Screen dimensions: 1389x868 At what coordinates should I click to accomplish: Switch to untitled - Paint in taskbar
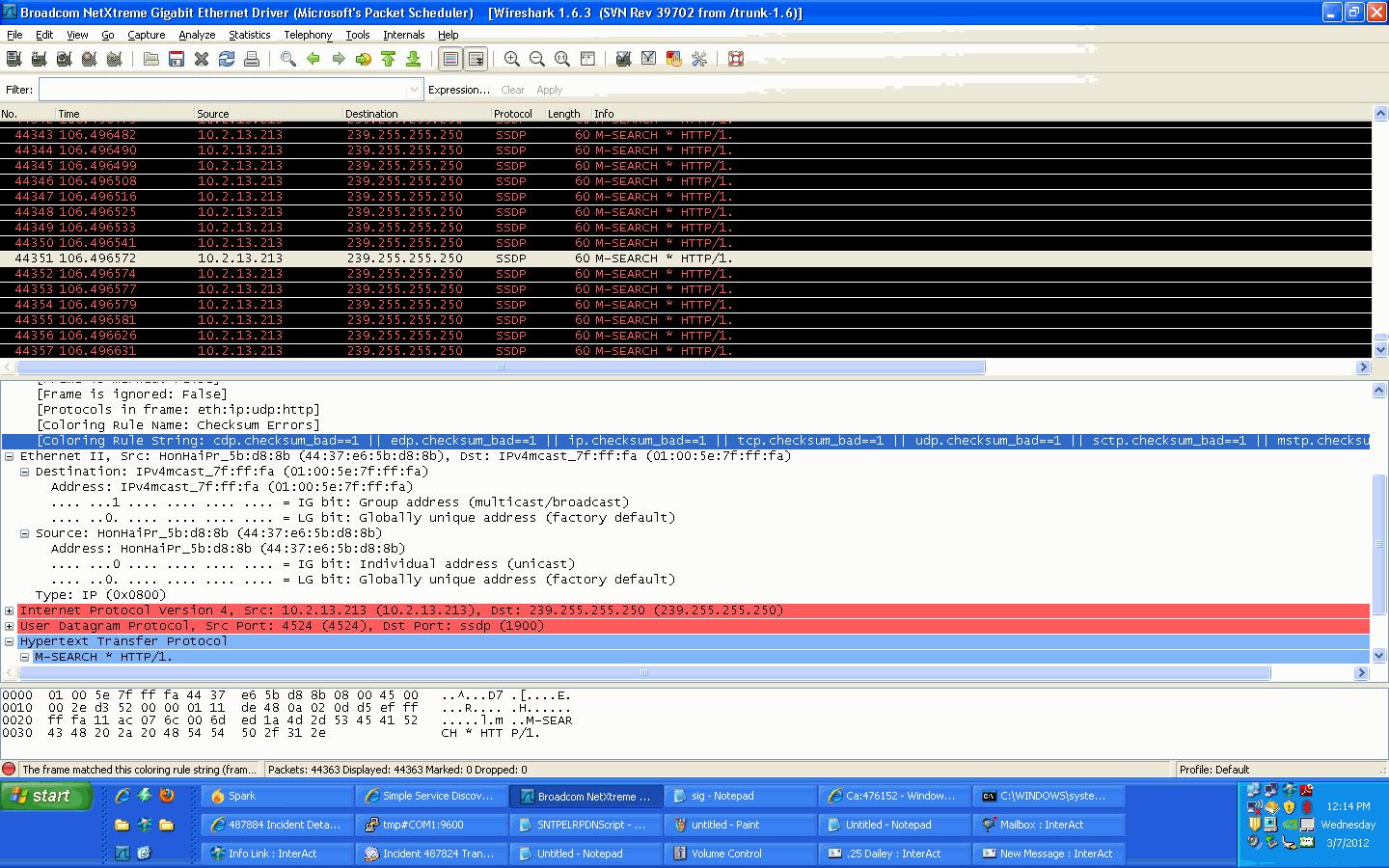[x=741, y=825]
